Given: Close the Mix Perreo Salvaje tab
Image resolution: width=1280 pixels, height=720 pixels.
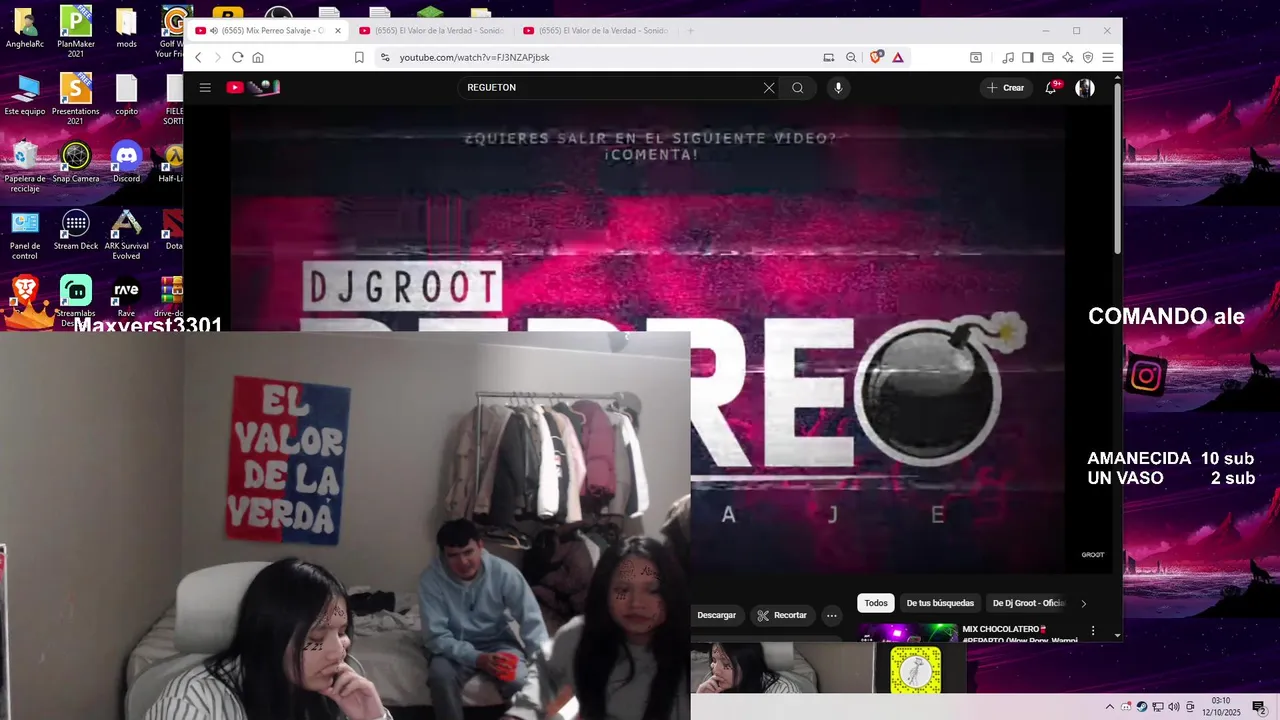Looking at the screenshot, I should click(338, 31).
